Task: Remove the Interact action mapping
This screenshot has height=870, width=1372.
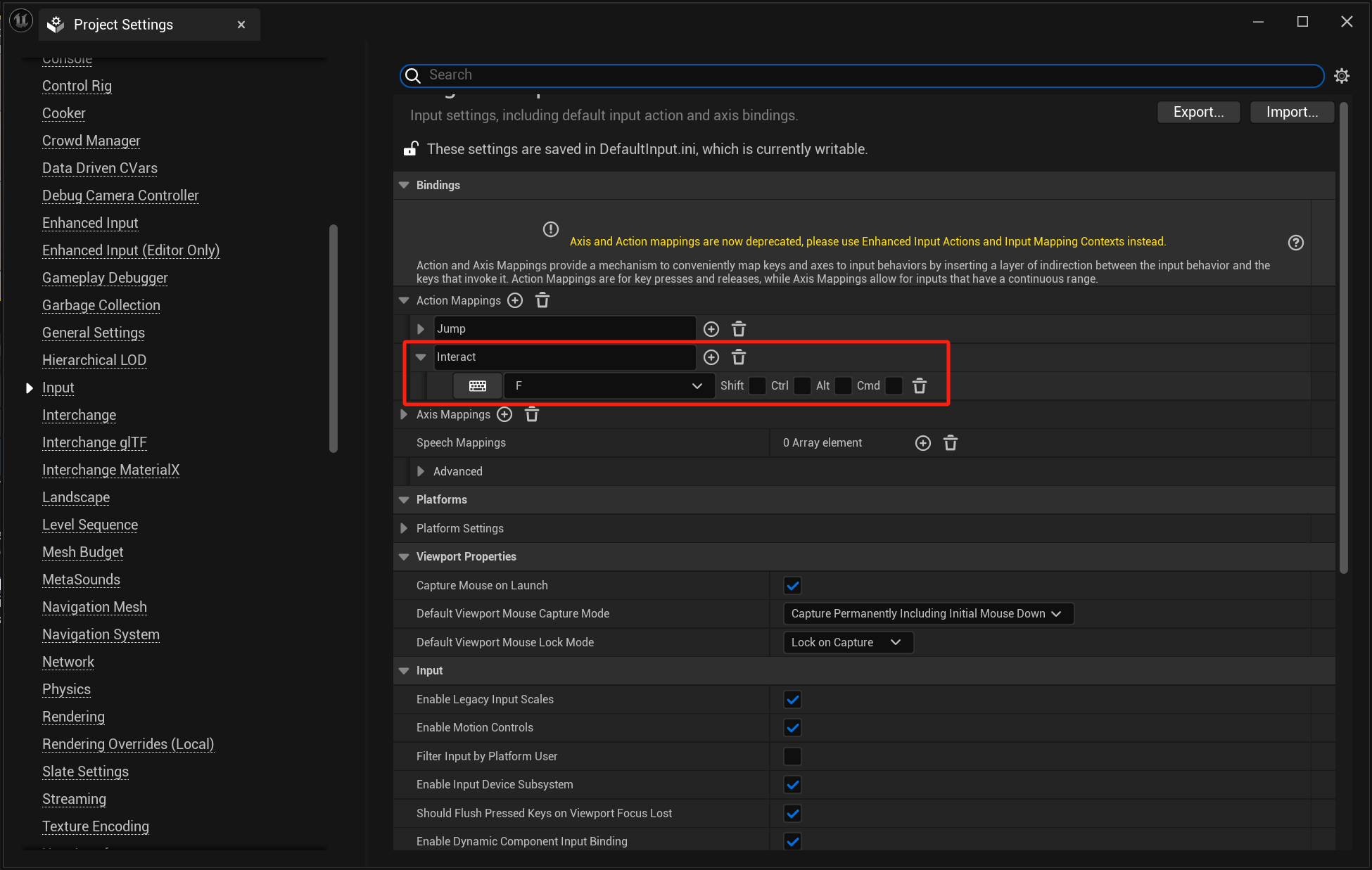Action: point(739,357)
